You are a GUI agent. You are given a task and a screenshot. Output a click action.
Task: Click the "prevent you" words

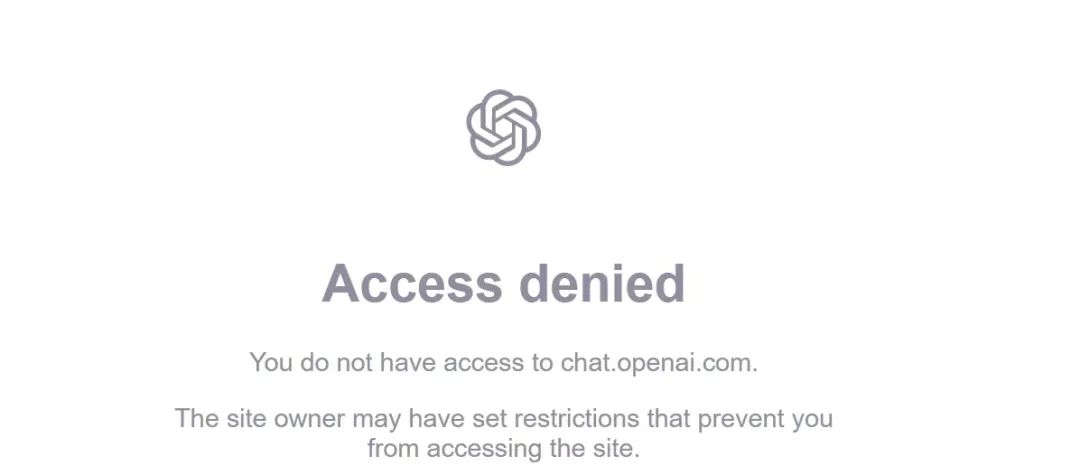(765, 419)
